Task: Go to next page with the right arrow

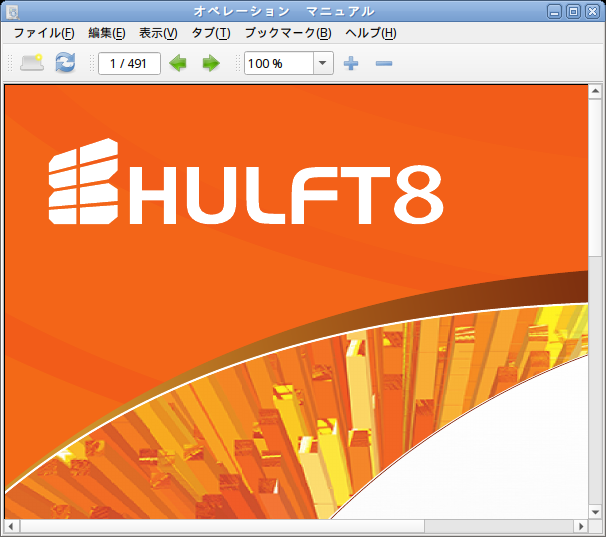Action: click(211, 63)
